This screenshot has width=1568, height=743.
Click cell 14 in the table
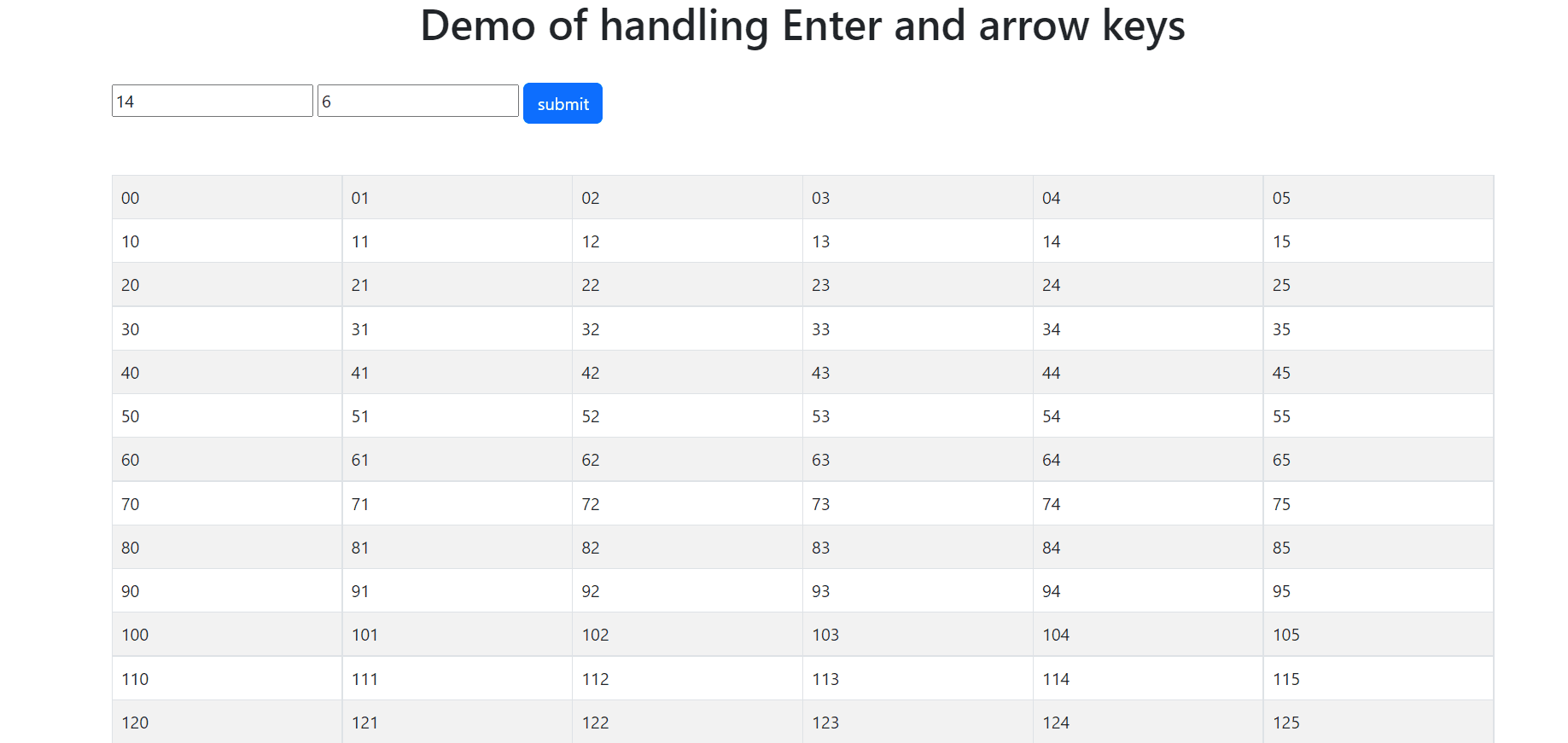pyautogui.click(x=1146, y=241)
